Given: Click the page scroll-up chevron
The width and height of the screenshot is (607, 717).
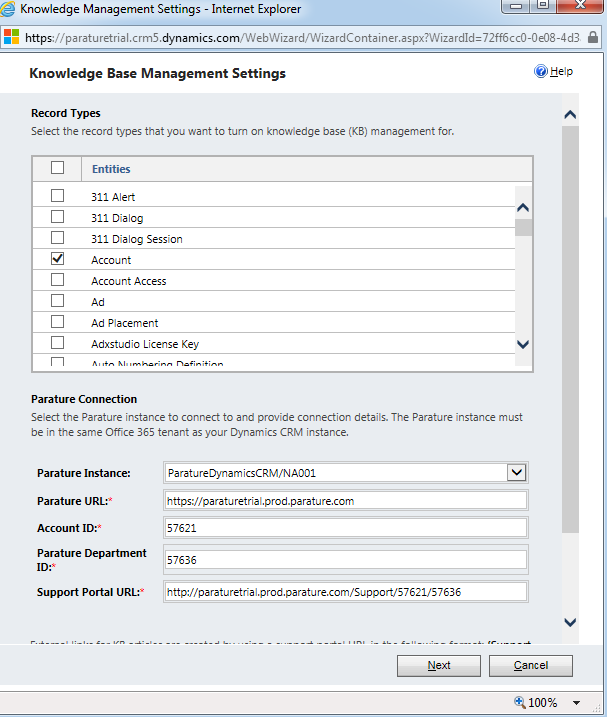Looking at the screenshot, I should point(570,114).
